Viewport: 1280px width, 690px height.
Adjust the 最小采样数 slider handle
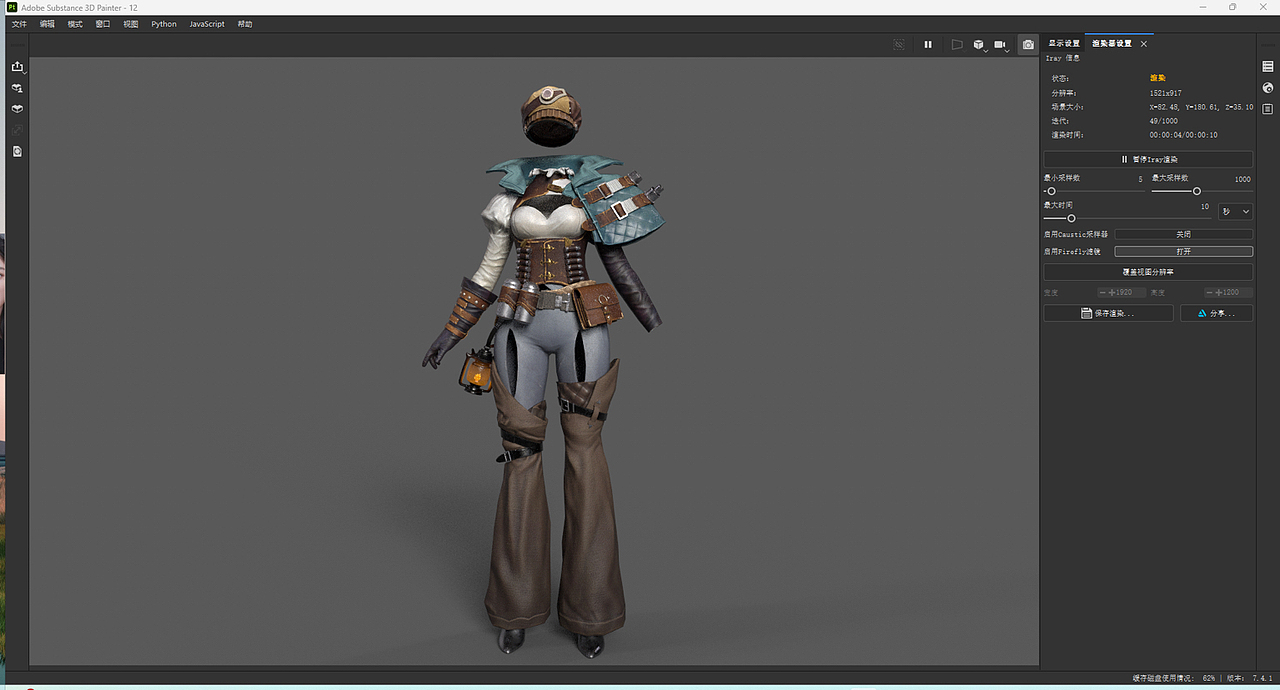1051,191
